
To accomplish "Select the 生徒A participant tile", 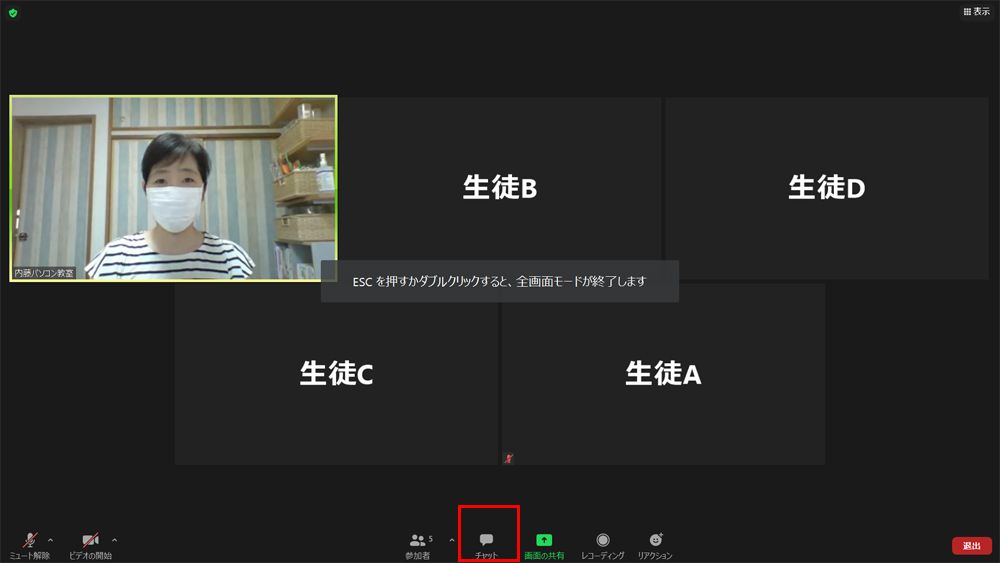I will pyautogui.click(x=663, y=374).
